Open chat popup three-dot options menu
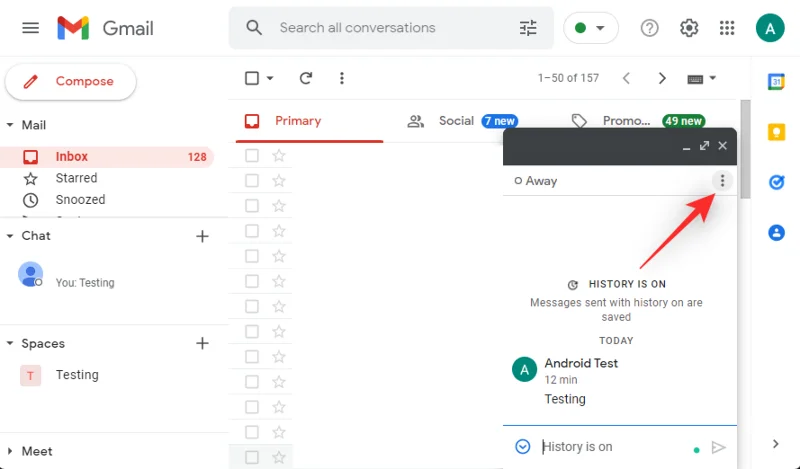Image resolution: width=800 pixels, height=469 pixels. coord(722,180)
